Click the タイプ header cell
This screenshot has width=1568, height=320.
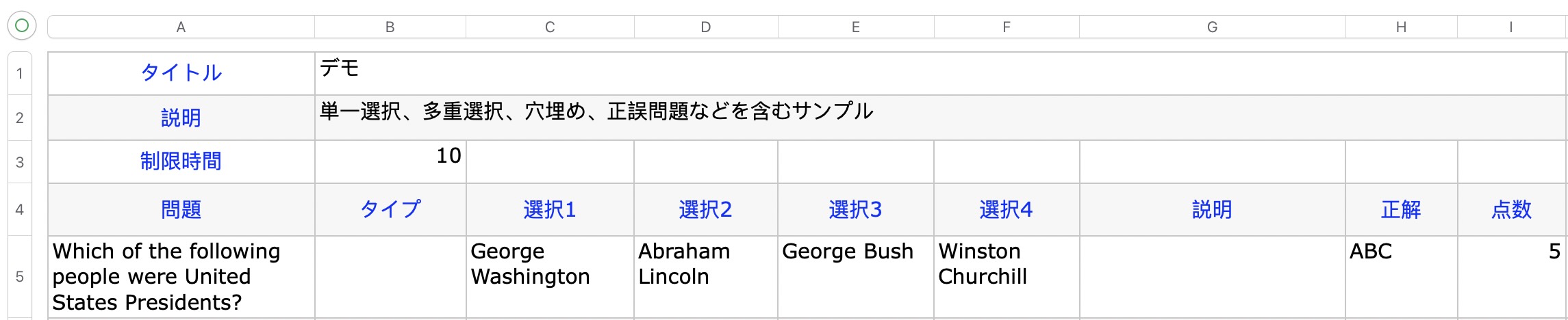pos(390,209)
